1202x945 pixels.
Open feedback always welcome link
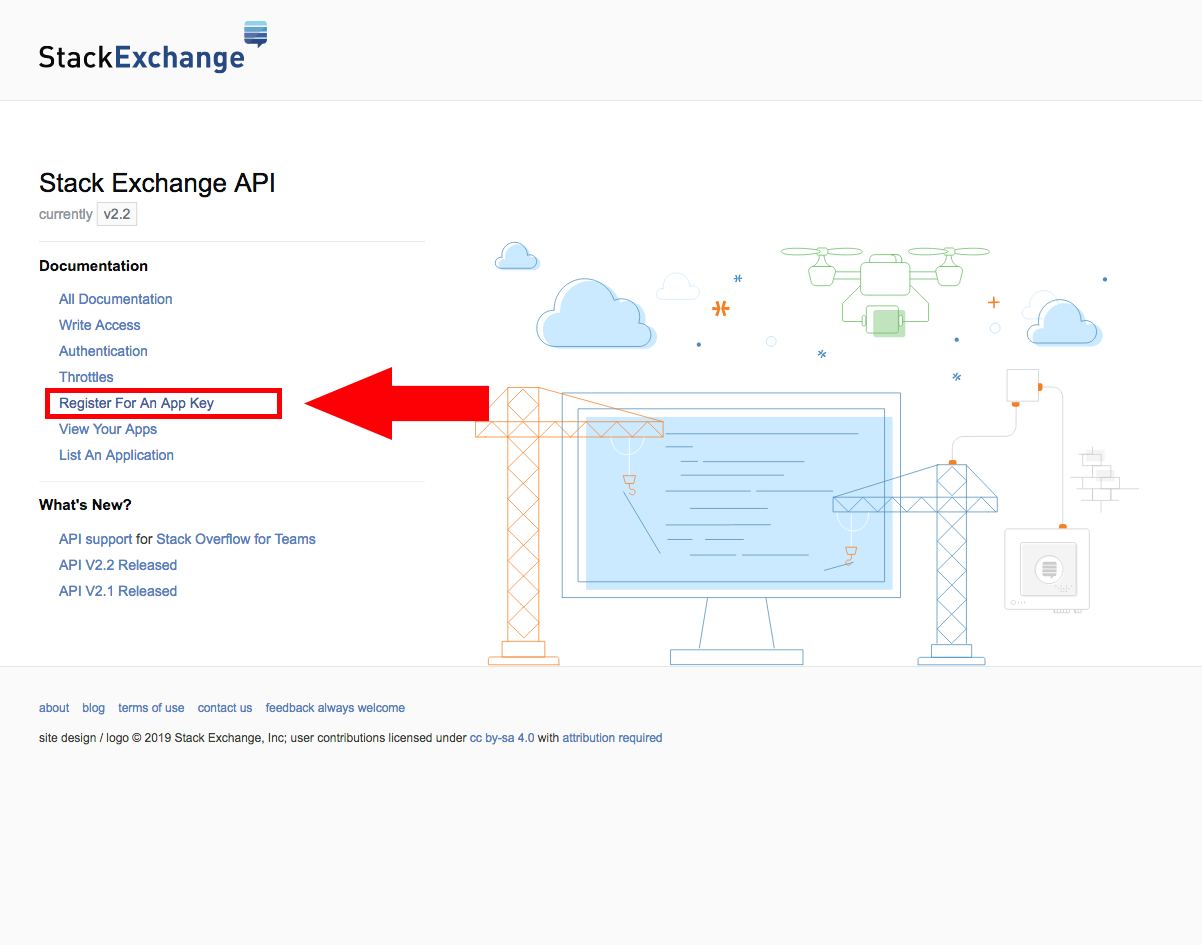tap(335, 708)
